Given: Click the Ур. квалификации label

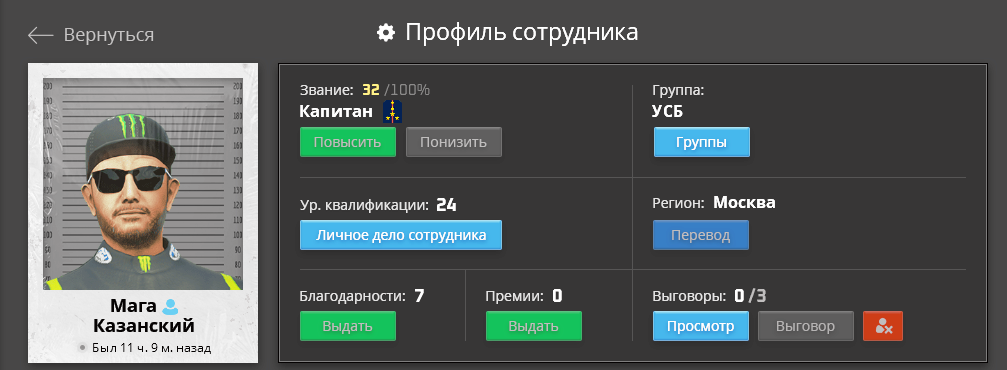Looking at the screenshot, I should pyautogui.click(x=363, y=206).
